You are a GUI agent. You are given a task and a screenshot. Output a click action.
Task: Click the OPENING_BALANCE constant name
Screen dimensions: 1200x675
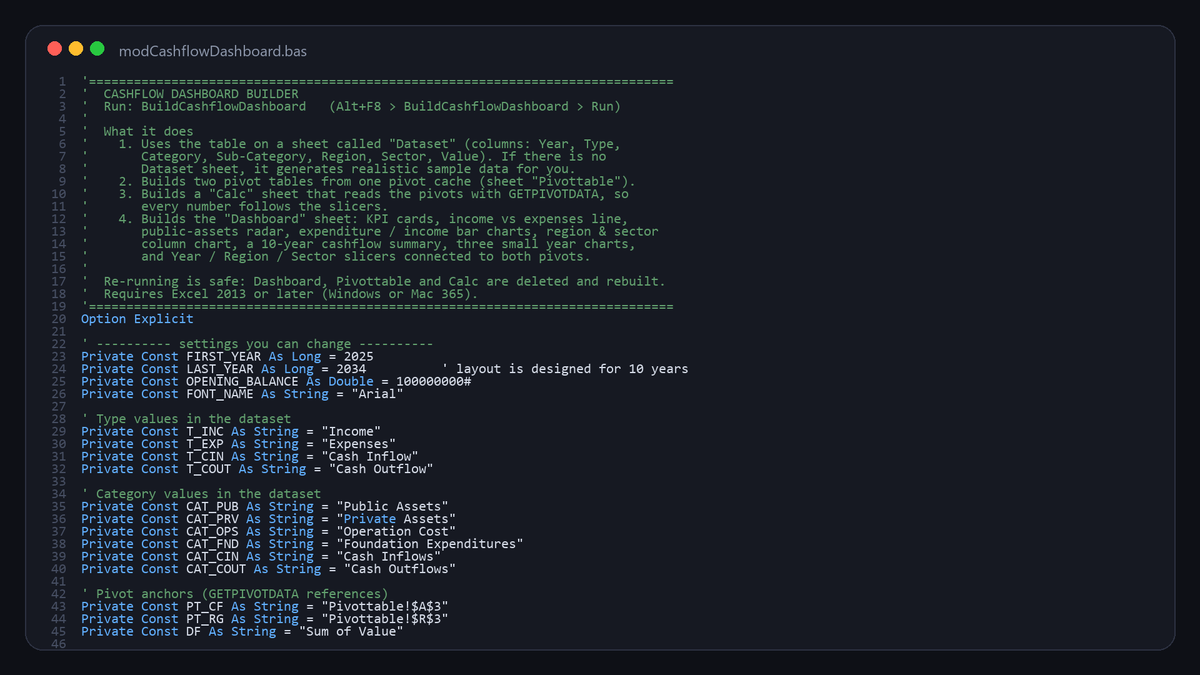[x=243, y=381]
